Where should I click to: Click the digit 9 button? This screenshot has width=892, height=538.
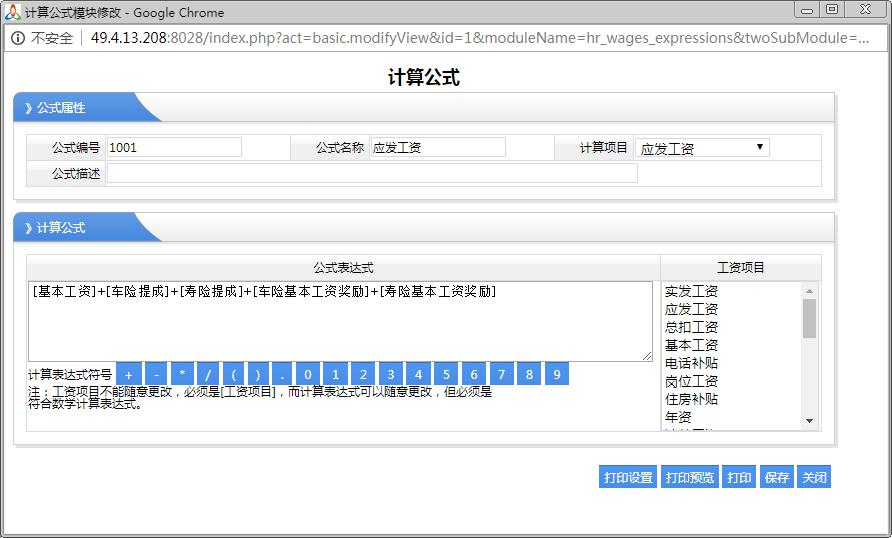click(x=555, y=374)
